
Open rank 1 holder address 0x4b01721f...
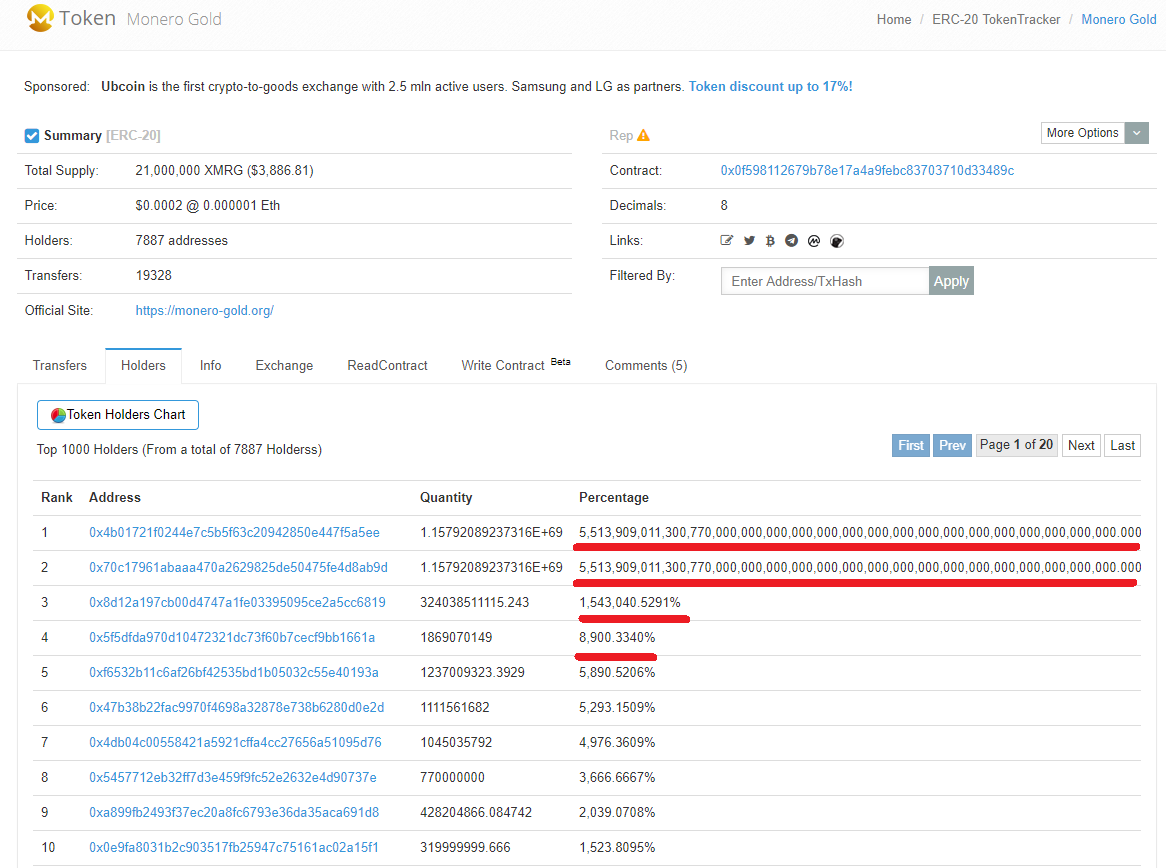click(234, 533)
